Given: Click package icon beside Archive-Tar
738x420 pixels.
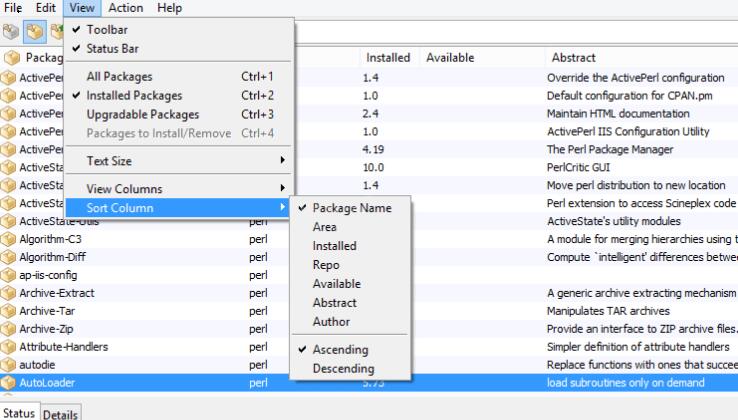Looking at the screenshot, I should (x=8, y=311).
